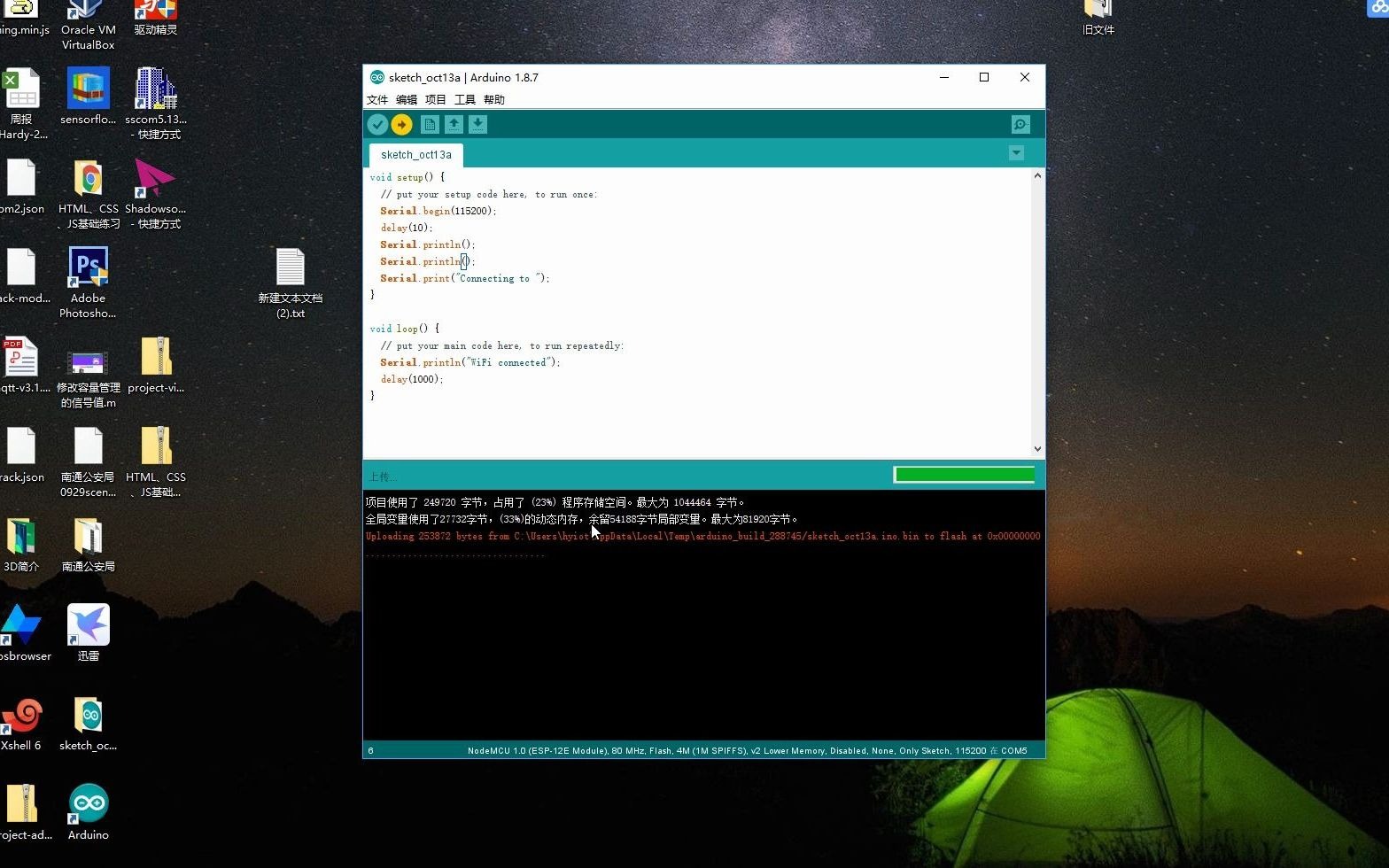Viewport: 1389px width, 868px height.
Task: Expand the tab options dropdown arrow
Action: coord(1016,153)
